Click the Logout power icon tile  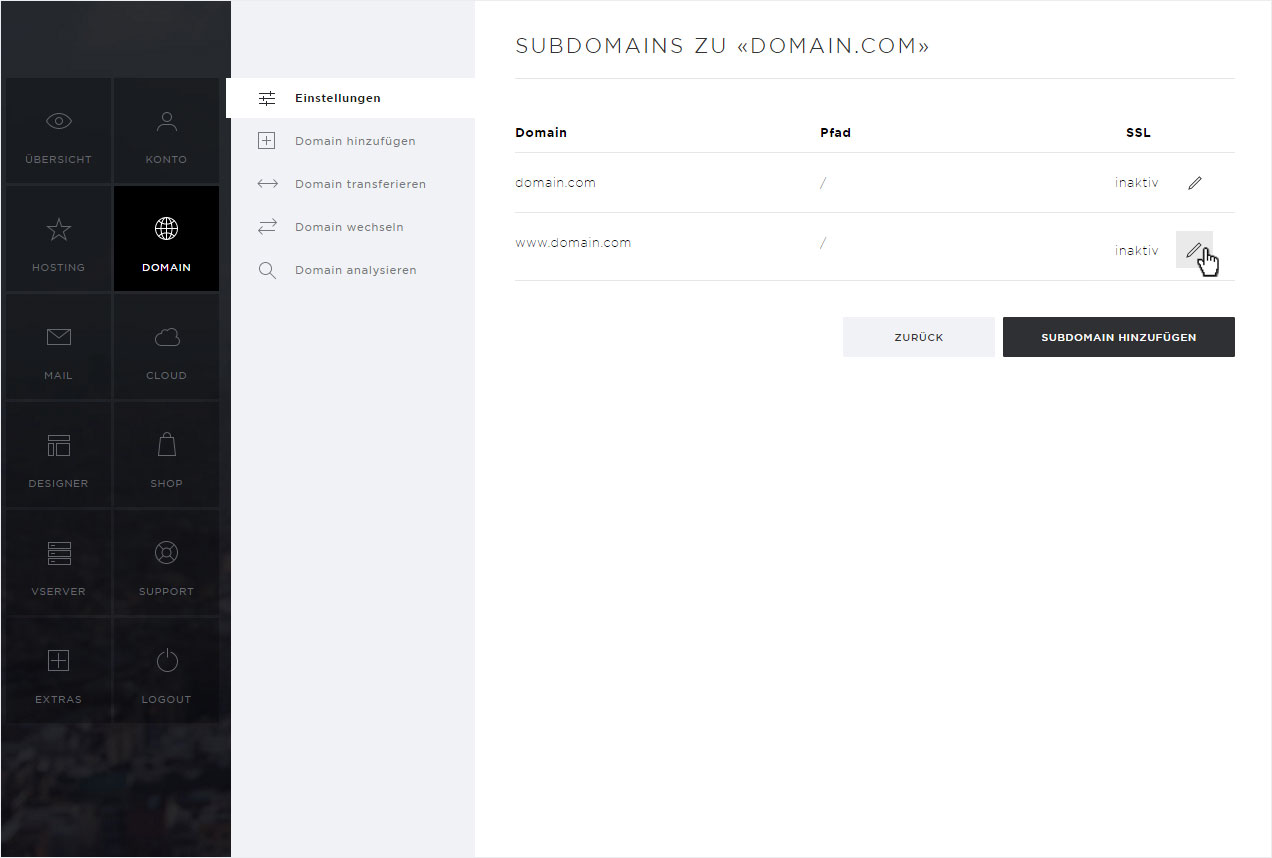[x=166, y=670]
